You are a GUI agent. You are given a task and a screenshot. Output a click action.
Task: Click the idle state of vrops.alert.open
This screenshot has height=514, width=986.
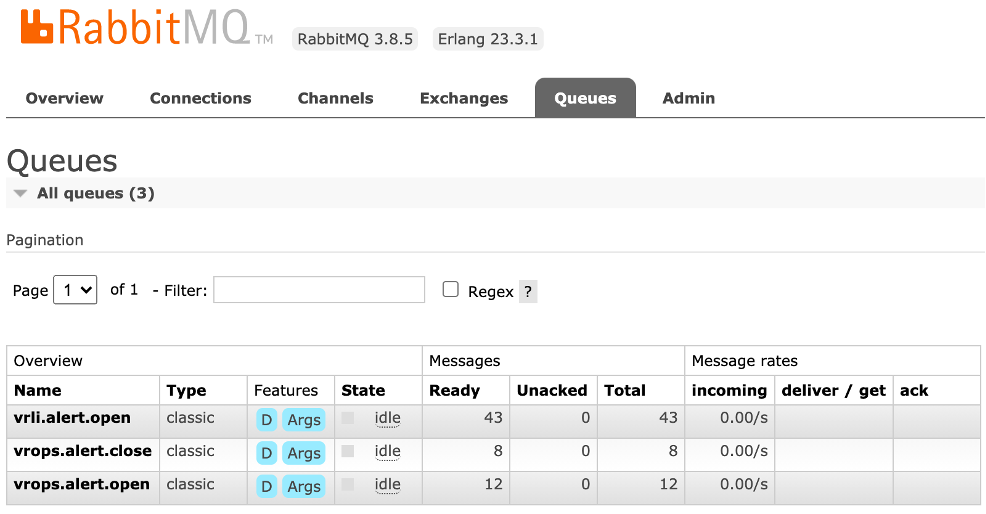[x=387, y=484]
